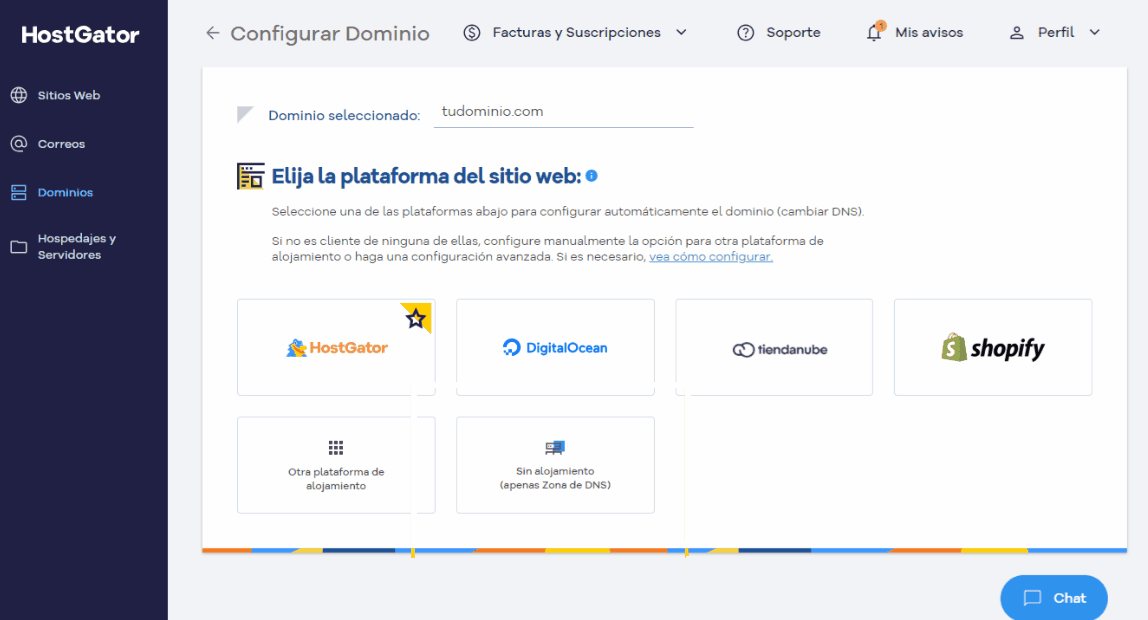This screenshot has width=1148, height=620.
Task: Click the notification bell icon
Action: click(x=874, y=32)
